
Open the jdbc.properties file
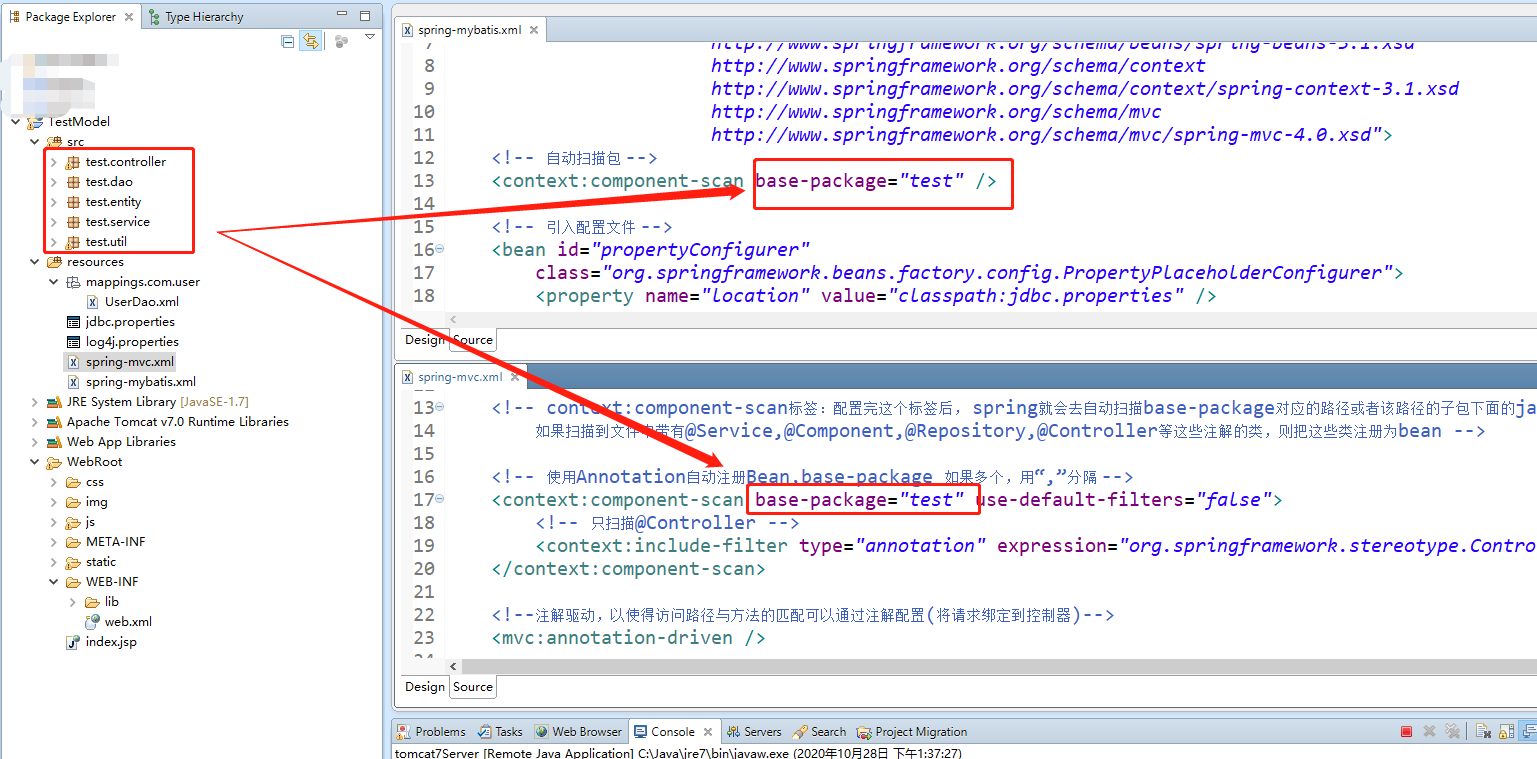pos(128,321)
